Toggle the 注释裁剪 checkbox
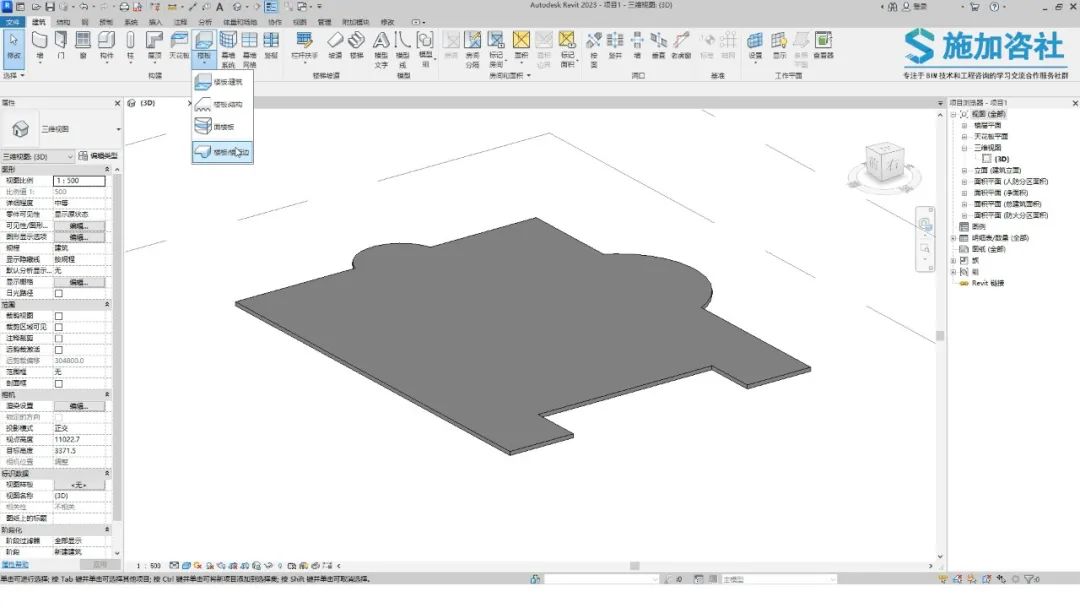 pyautogui.click(x=59, y=339)
